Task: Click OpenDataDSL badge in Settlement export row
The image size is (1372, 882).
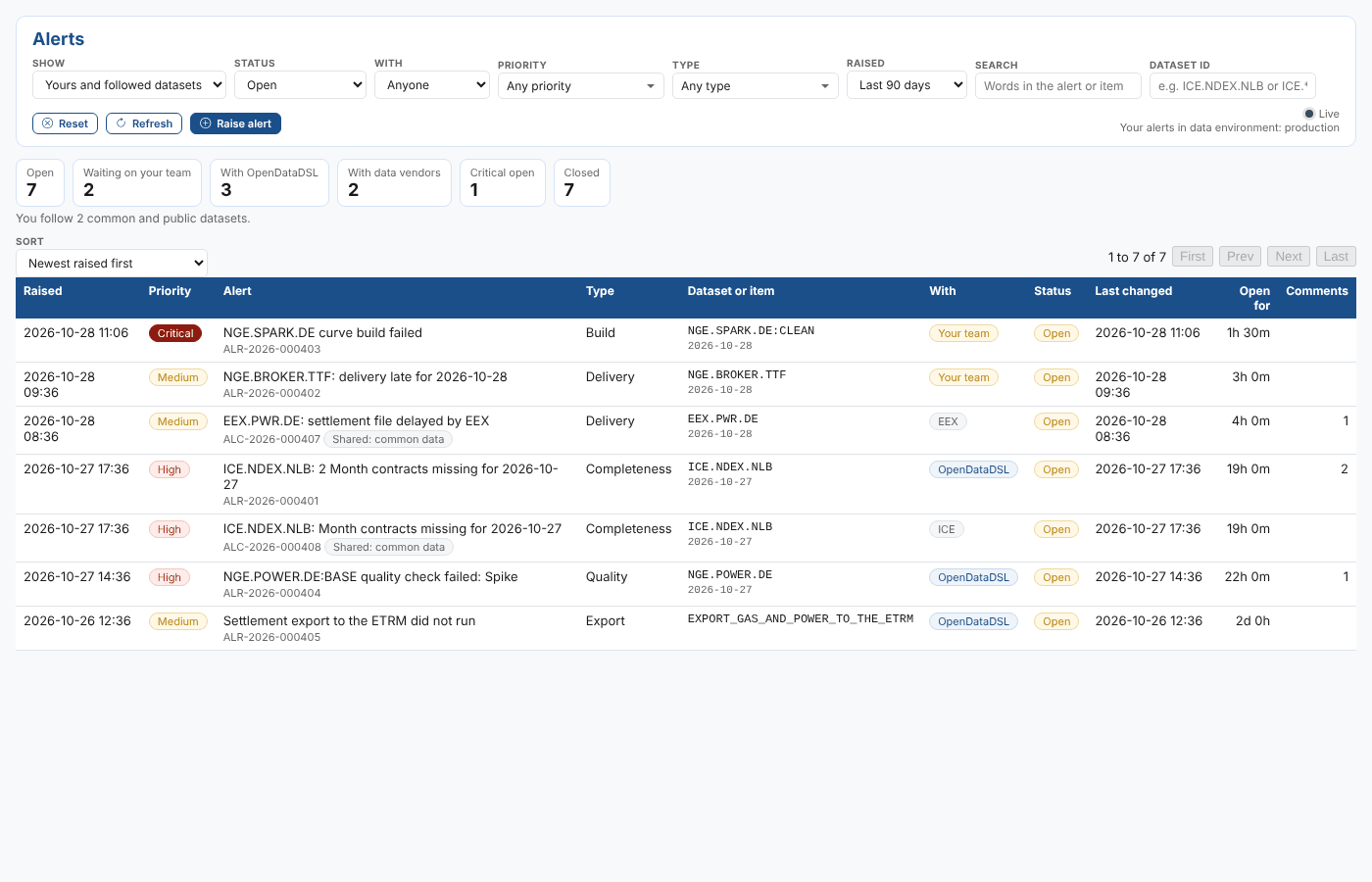Action: (x=973, y=621)
